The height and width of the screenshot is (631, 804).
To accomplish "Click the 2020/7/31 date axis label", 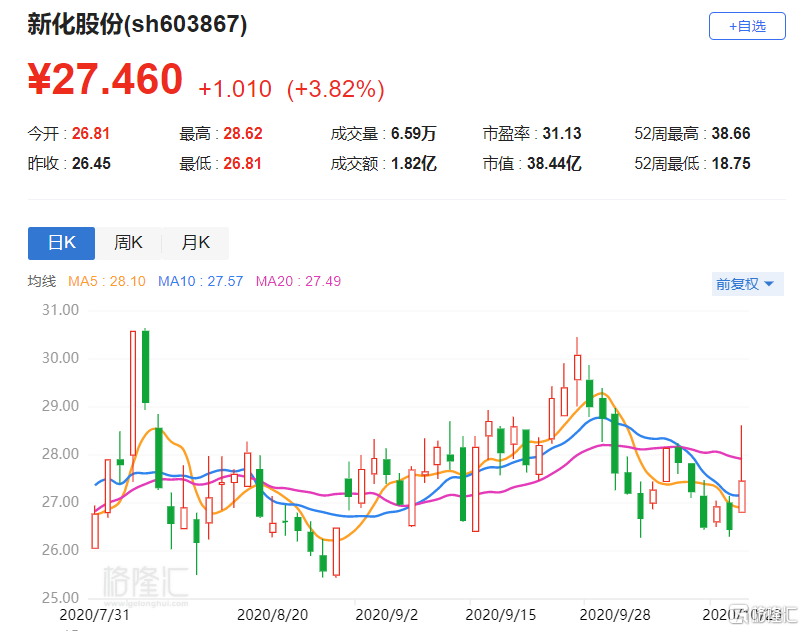I will pyautogui.click(x=94, y=615).
